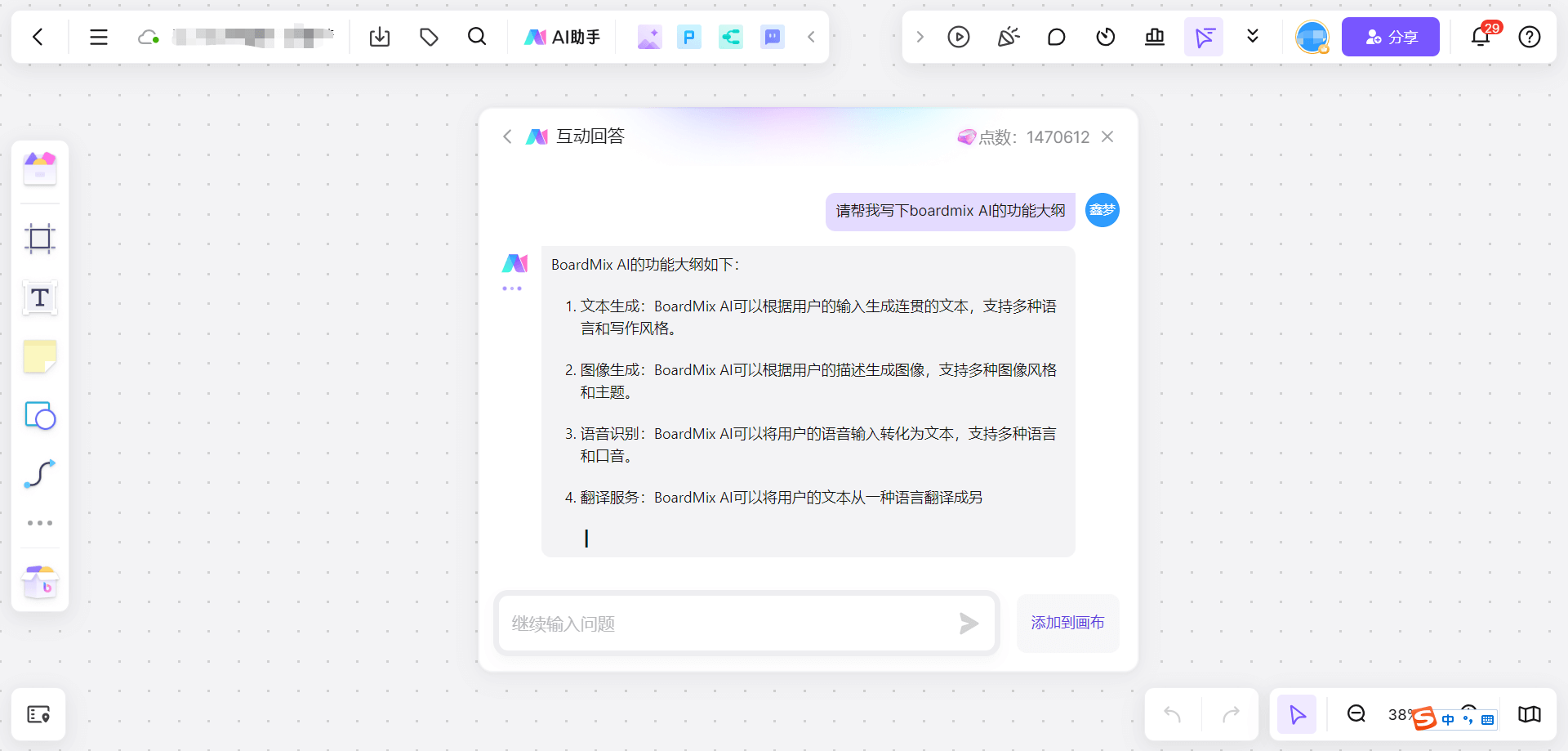
Task: Open the comments bubble icon
Action: 1057,37
